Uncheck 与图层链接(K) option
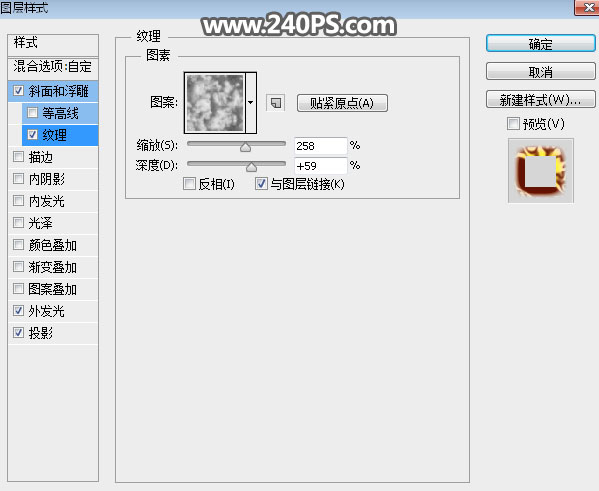 pyautogui.click(x=261, y=184)
